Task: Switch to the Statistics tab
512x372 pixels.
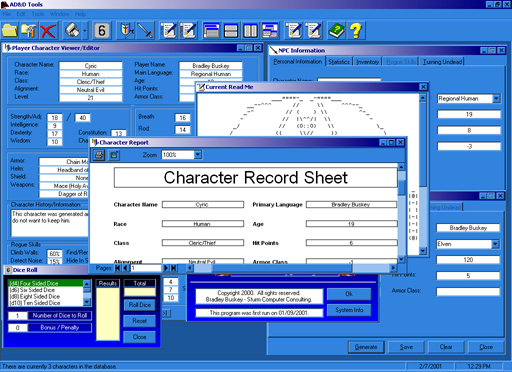Action: coord(339,62)
